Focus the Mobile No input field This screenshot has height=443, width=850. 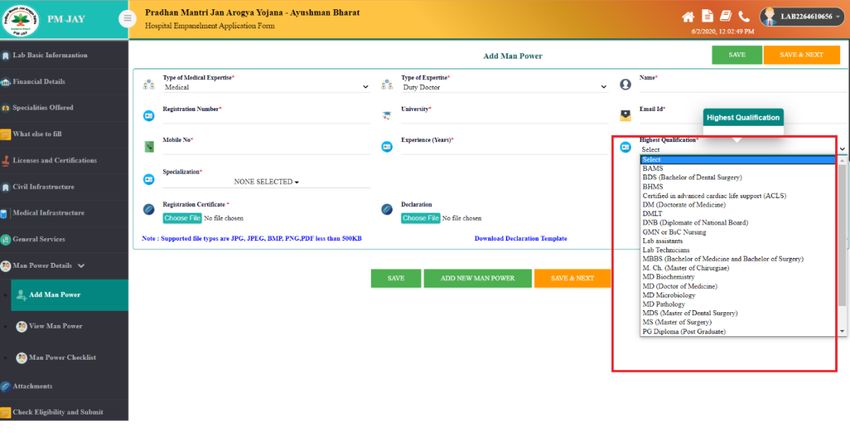(266, 149)
